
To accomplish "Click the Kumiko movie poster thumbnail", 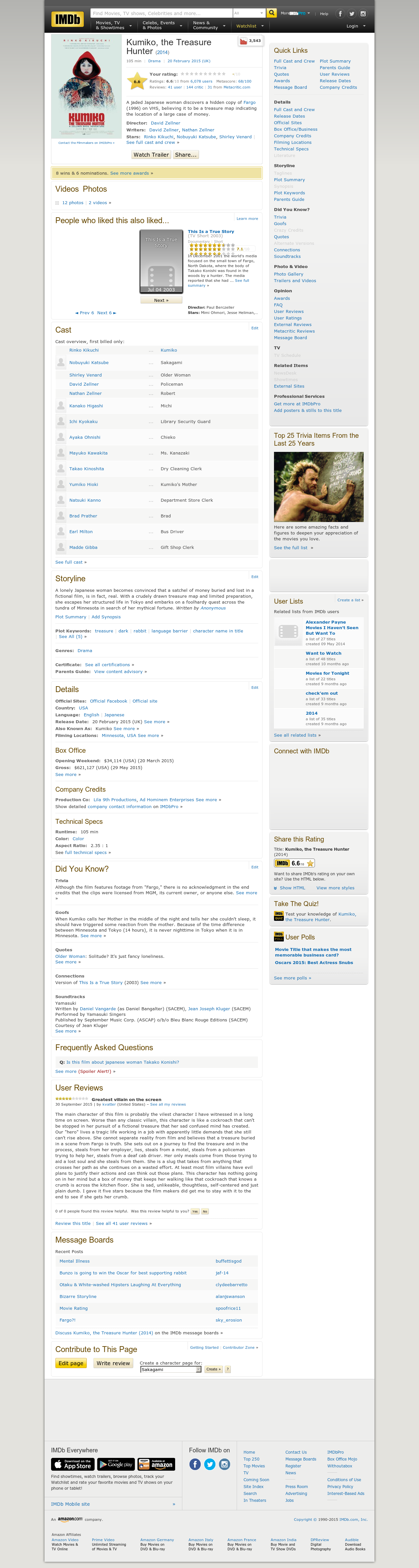I will coord(86,87).
